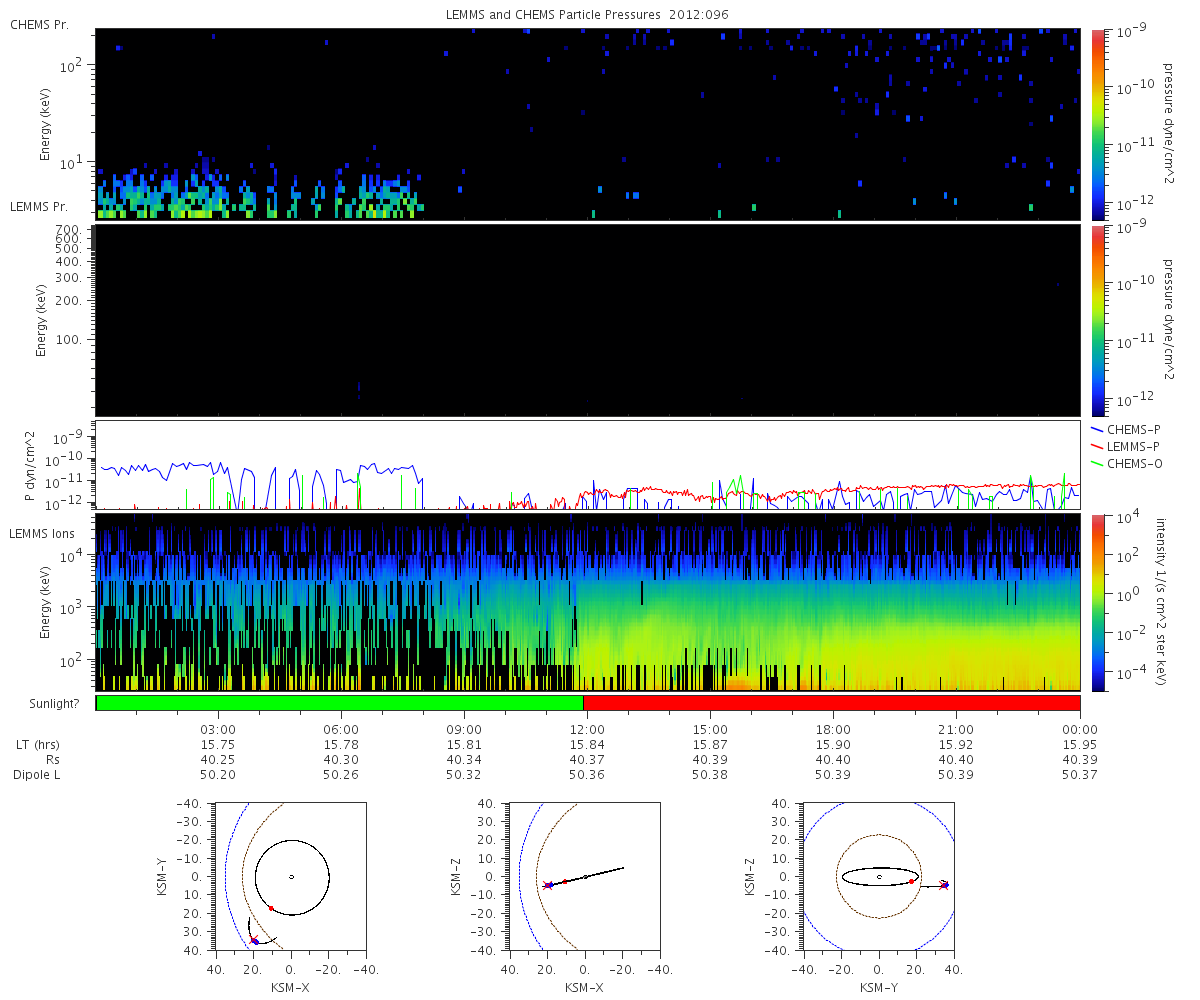
Task: Click the red segment of Sunlight bar
Action: 832,703
